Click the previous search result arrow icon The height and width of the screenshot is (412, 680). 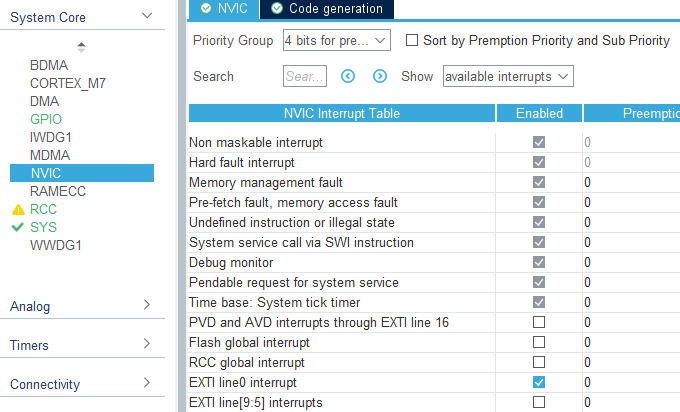pyautogui.click(x=348, y=76)
